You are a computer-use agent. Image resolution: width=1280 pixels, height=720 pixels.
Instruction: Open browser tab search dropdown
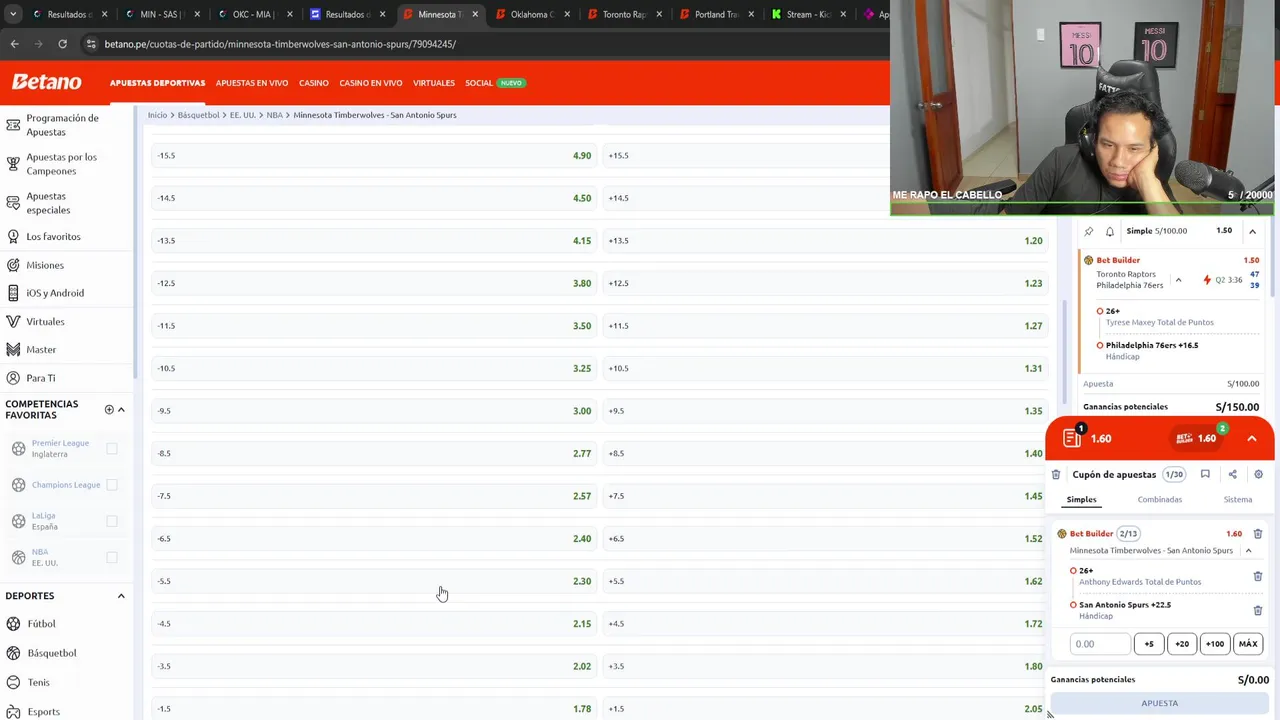[13, 14]
